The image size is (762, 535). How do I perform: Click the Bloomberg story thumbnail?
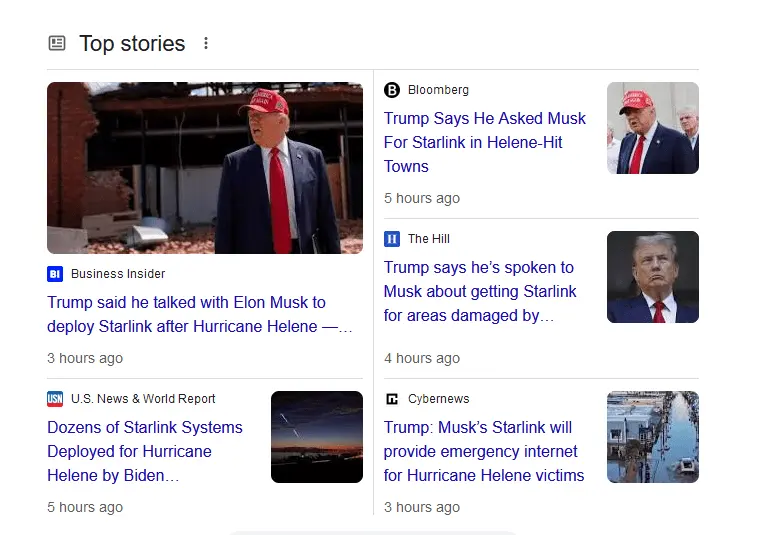pyautogui.click(x=652, y=128)
